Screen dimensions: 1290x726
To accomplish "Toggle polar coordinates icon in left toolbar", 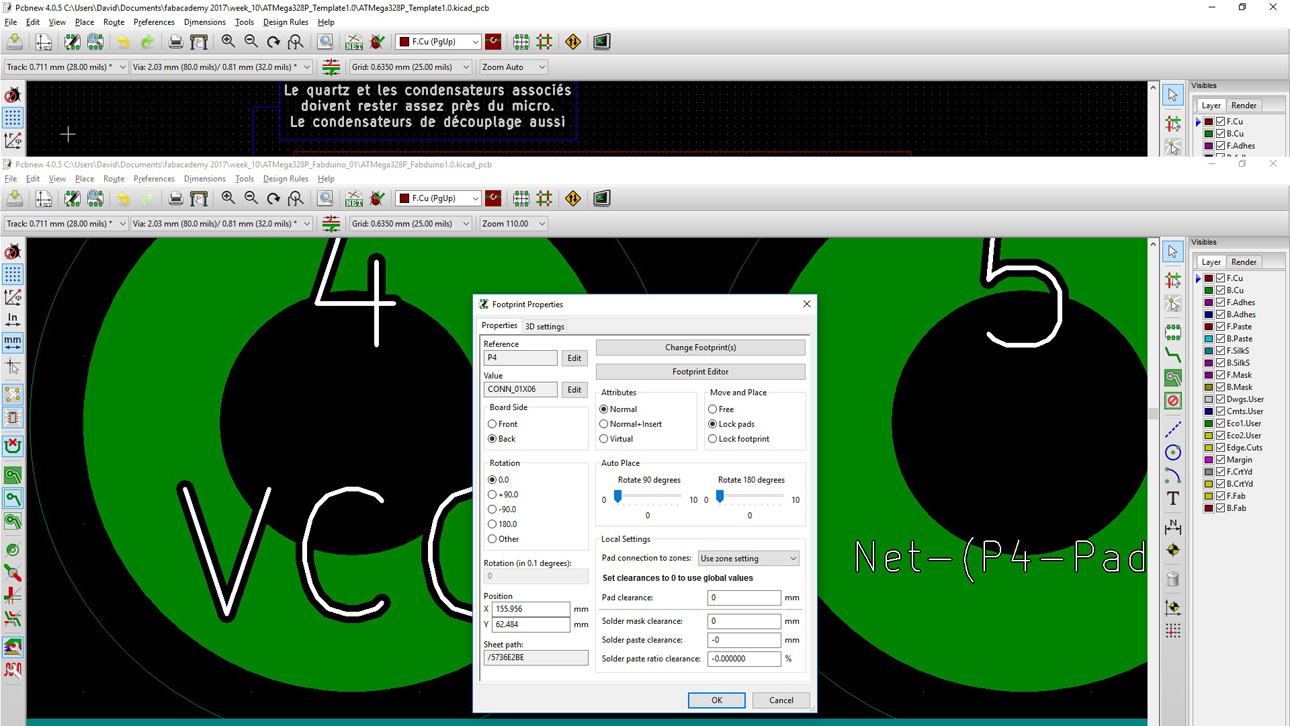I will [13, 297].
